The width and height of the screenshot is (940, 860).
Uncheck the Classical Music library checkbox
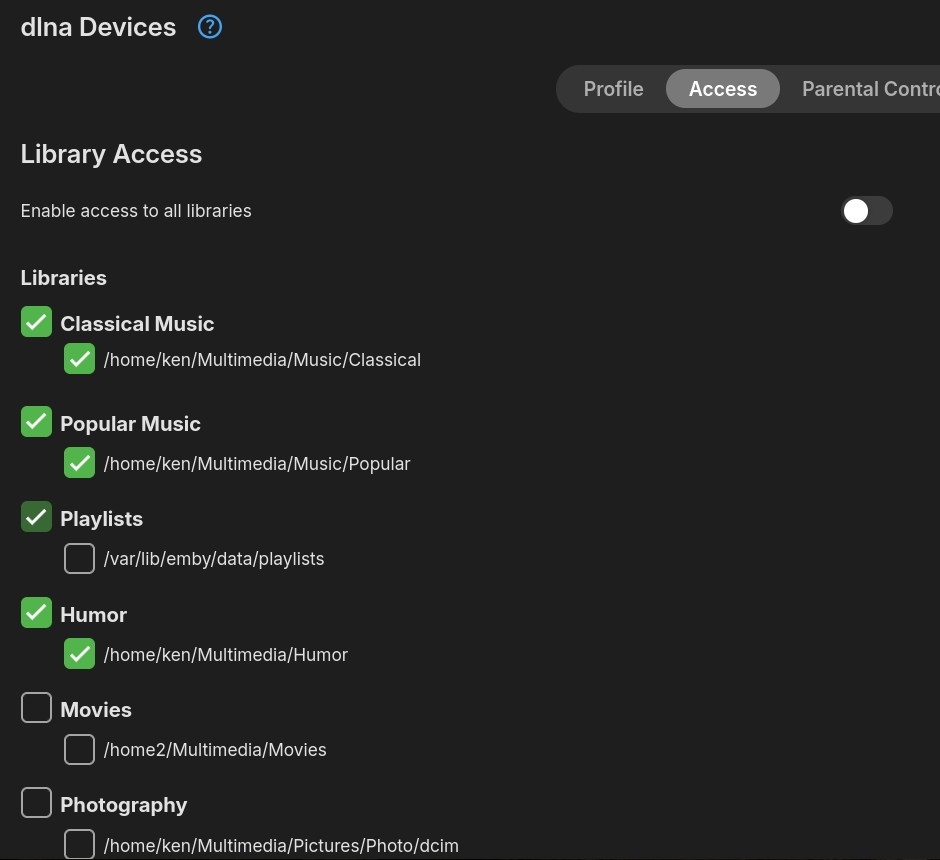coord(36,322)
